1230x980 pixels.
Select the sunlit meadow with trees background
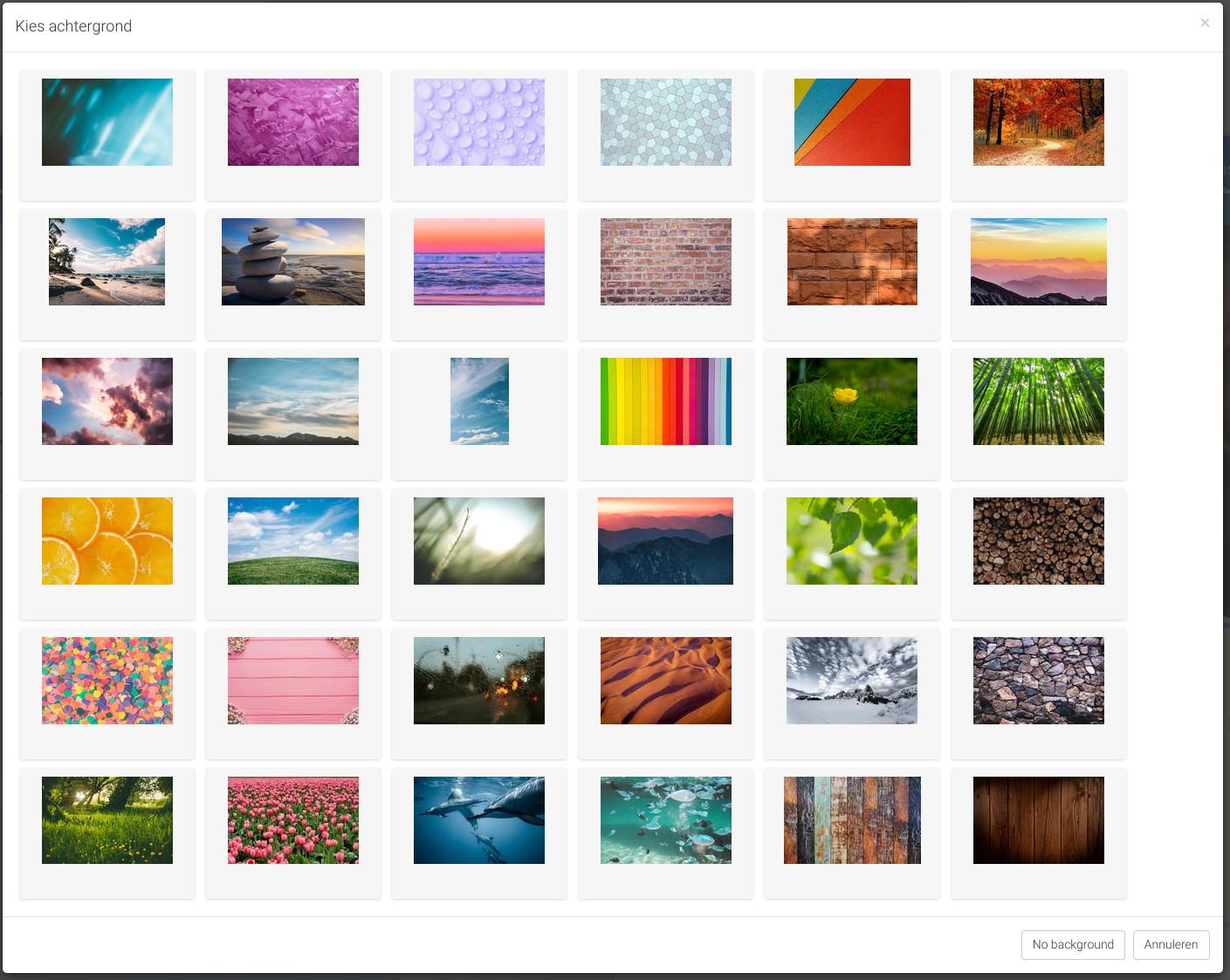[x=107, y=820]
